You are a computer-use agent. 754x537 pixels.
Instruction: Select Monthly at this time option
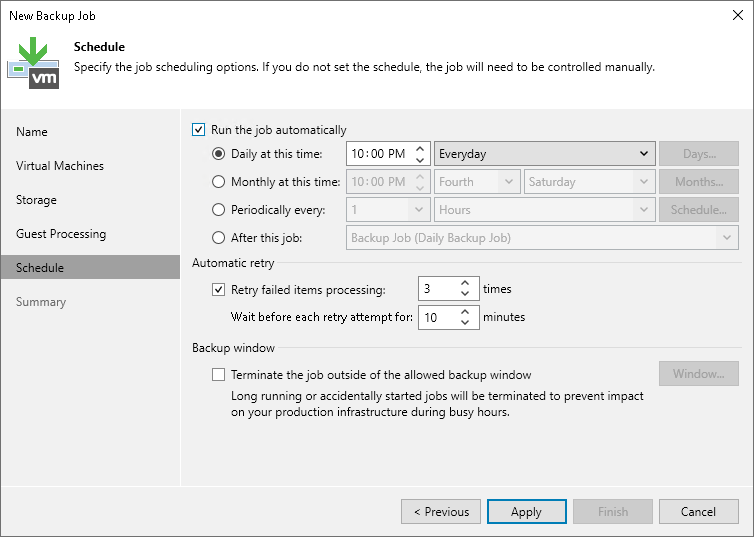pyautogui.click(x=219, y=182)
